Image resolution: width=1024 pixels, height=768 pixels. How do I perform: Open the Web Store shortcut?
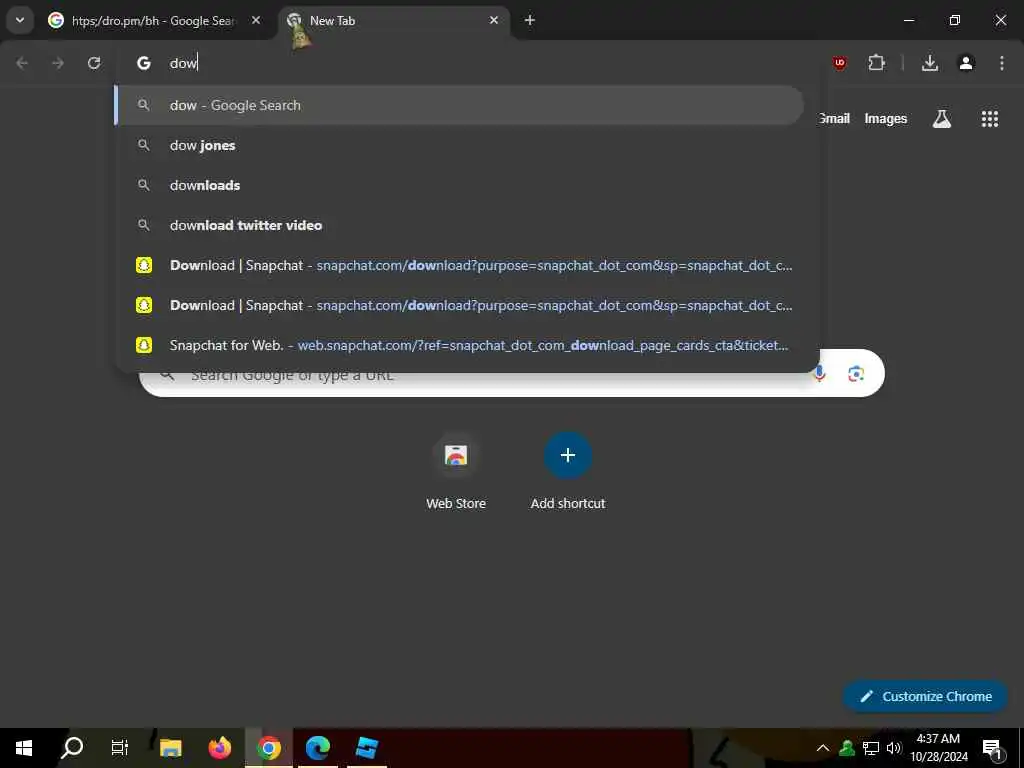456,471
